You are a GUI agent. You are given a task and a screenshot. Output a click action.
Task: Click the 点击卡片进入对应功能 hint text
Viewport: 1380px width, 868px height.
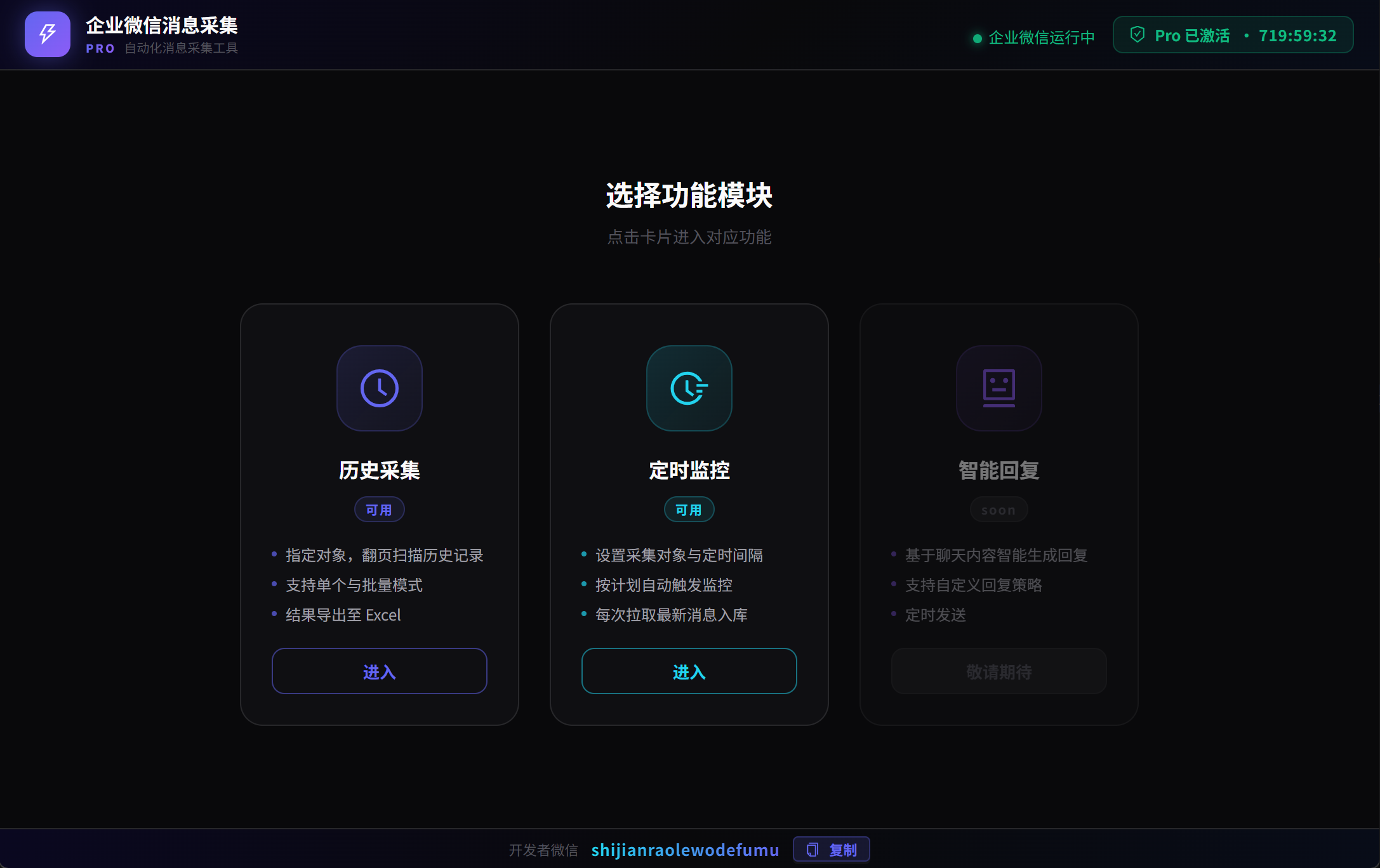click(689, 237)
